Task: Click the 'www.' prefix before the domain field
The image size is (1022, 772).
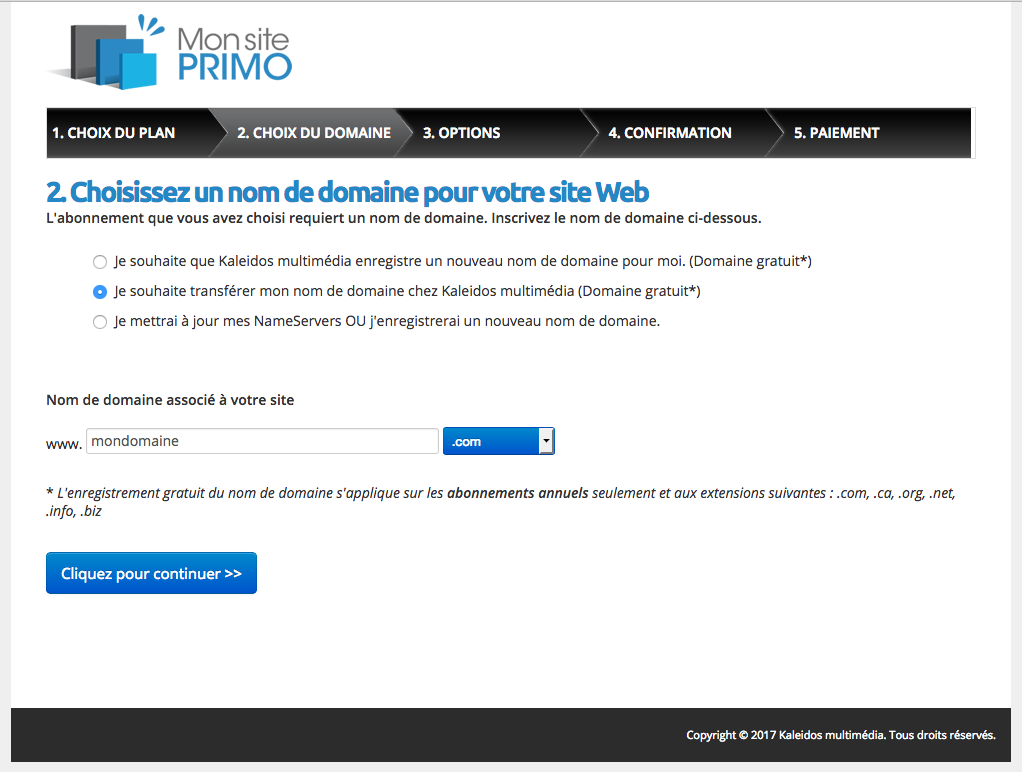Action: [x=64, y=443]
